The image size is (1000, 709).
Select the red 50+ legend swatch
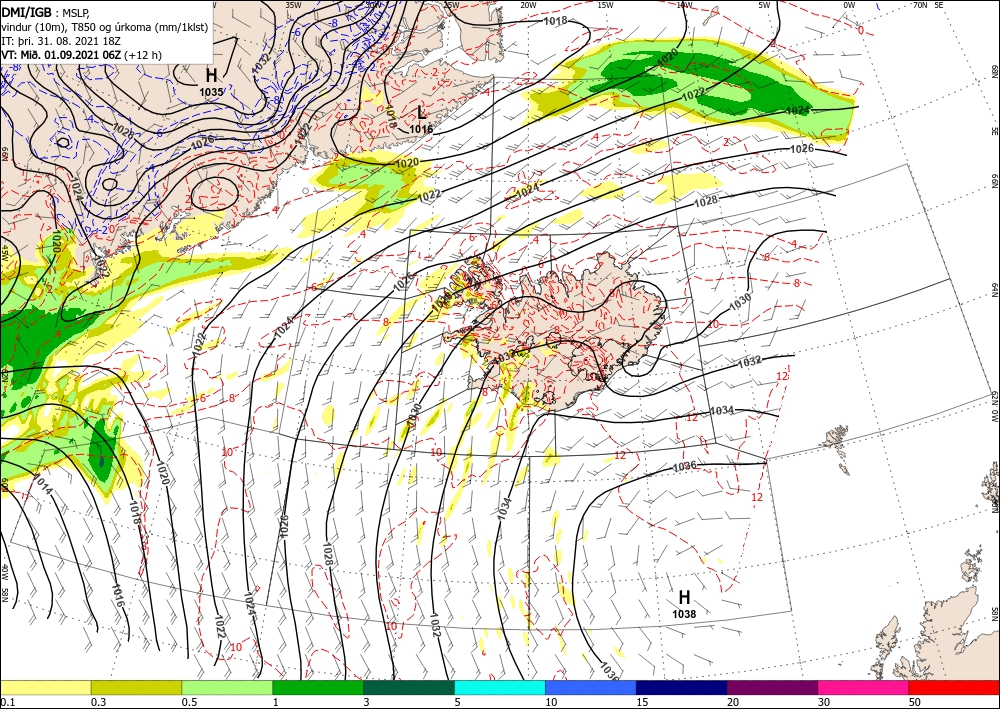(954, 687)
